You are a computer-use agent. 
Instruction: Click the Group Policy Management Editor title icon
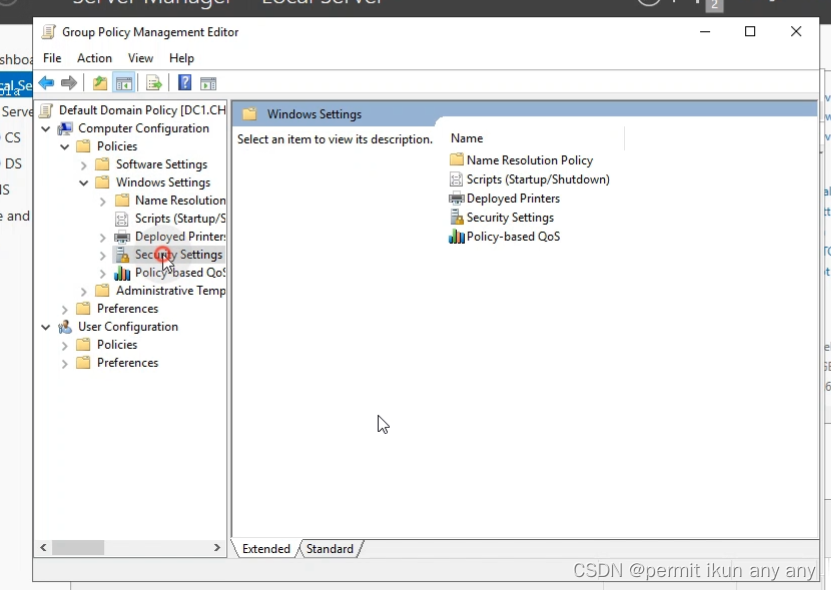point(48,32)
